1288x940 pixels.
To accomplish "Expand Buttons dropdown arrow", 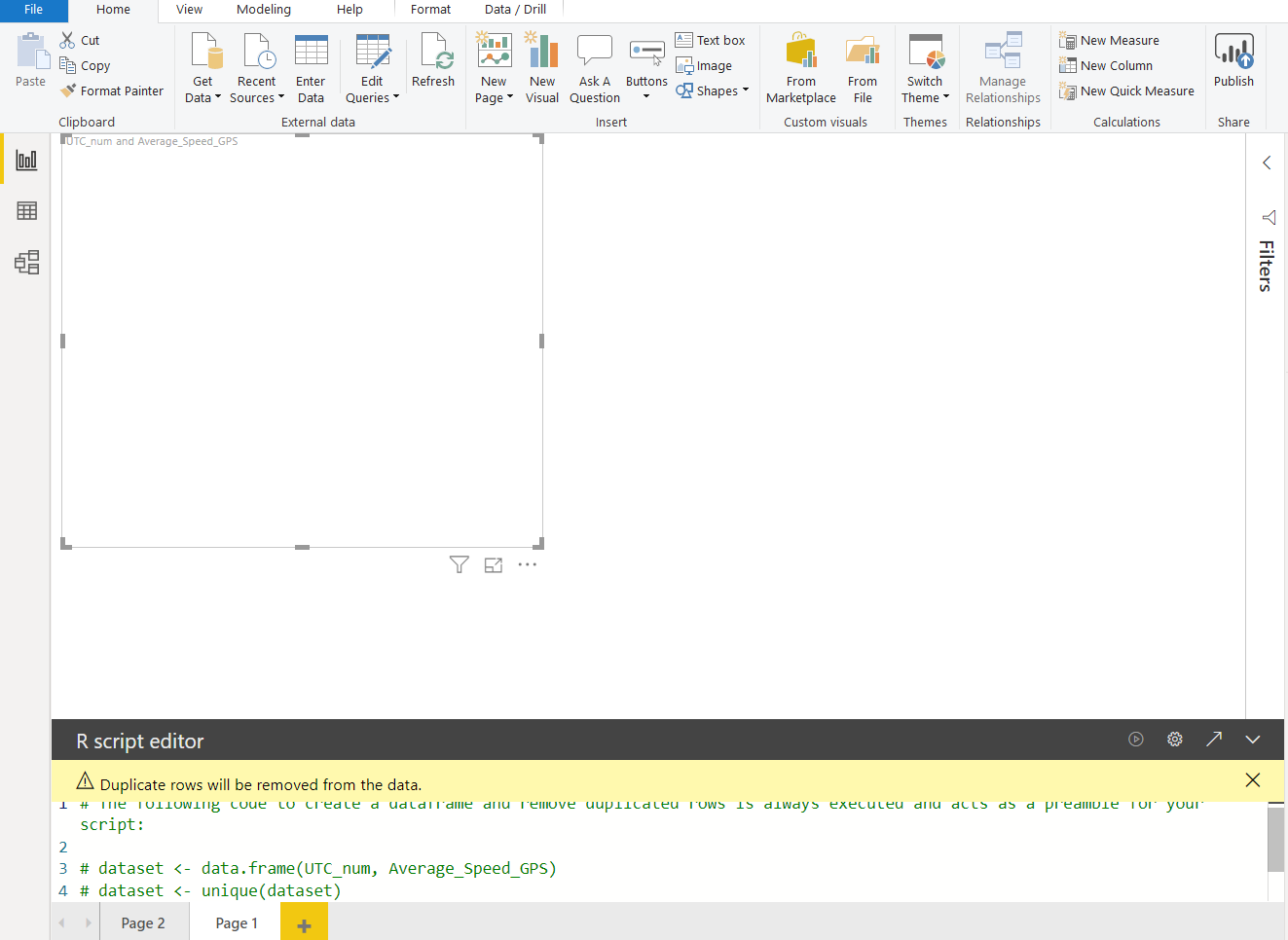I will (x=646, y=96).
